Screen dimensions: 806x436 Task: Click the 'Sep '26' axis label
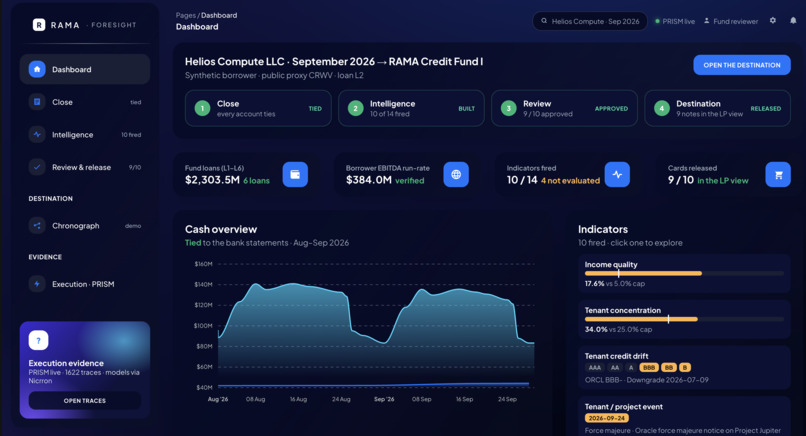click(x=384, y=399)
